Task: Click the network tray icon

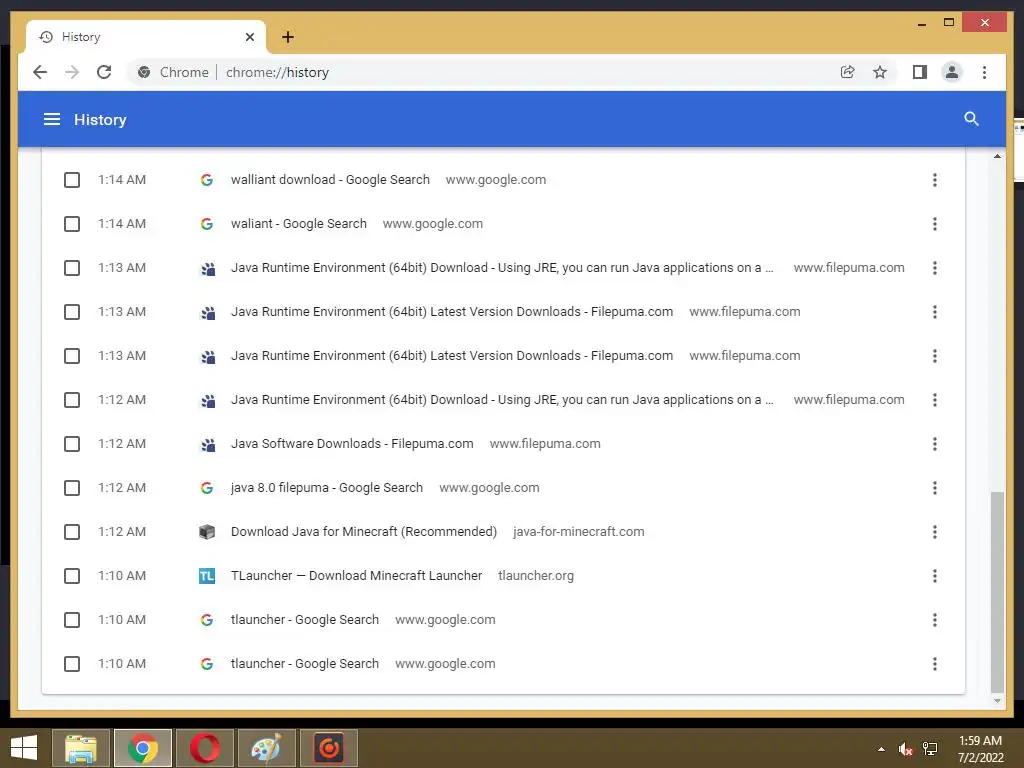Action: [930, 749]
